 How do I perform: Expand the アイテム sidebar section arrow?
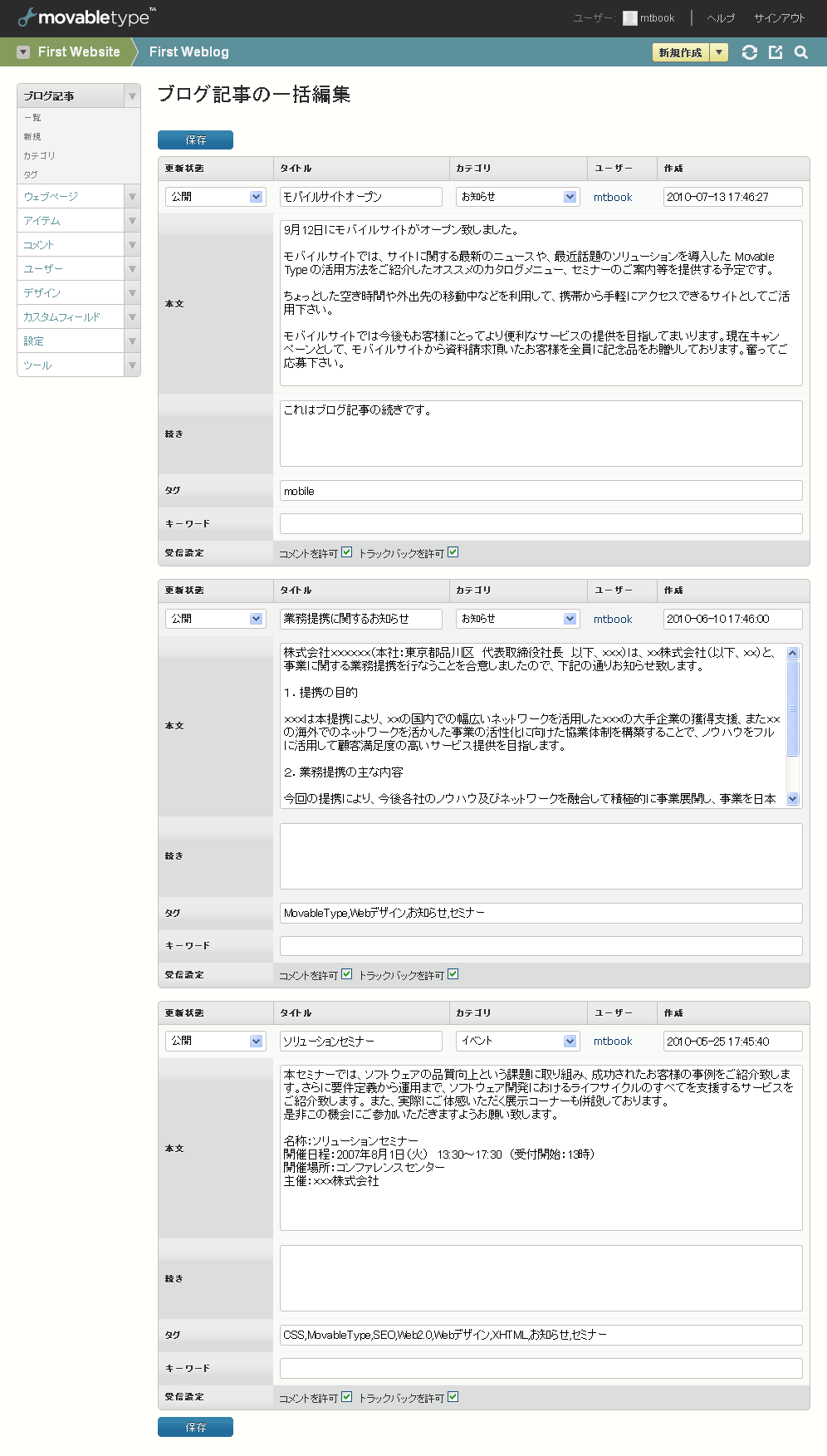132,221
